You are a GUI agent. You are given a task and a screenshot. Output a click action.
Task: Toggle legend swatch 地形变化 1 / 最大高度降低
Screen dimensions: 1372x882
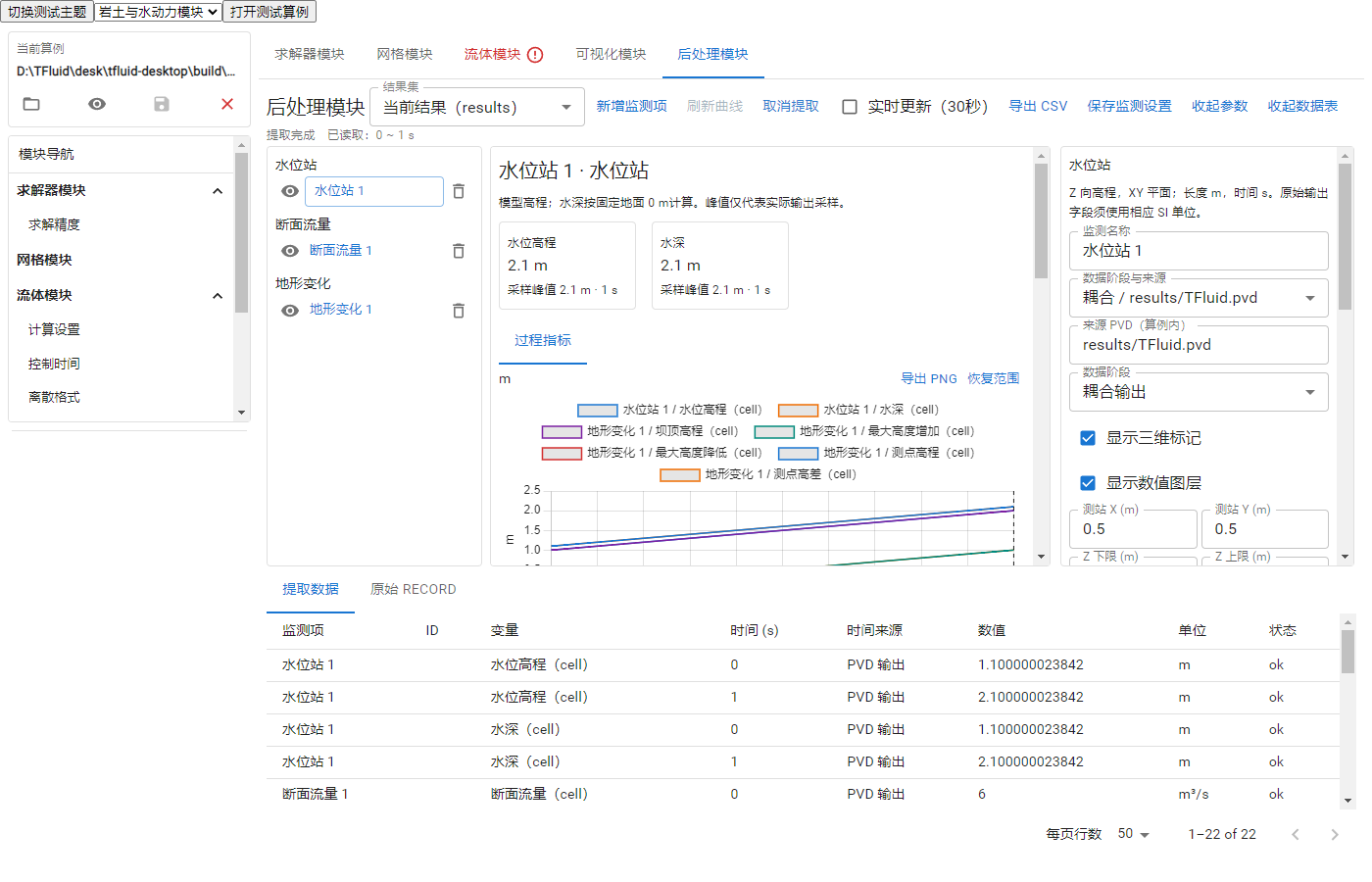pos(562,454)
